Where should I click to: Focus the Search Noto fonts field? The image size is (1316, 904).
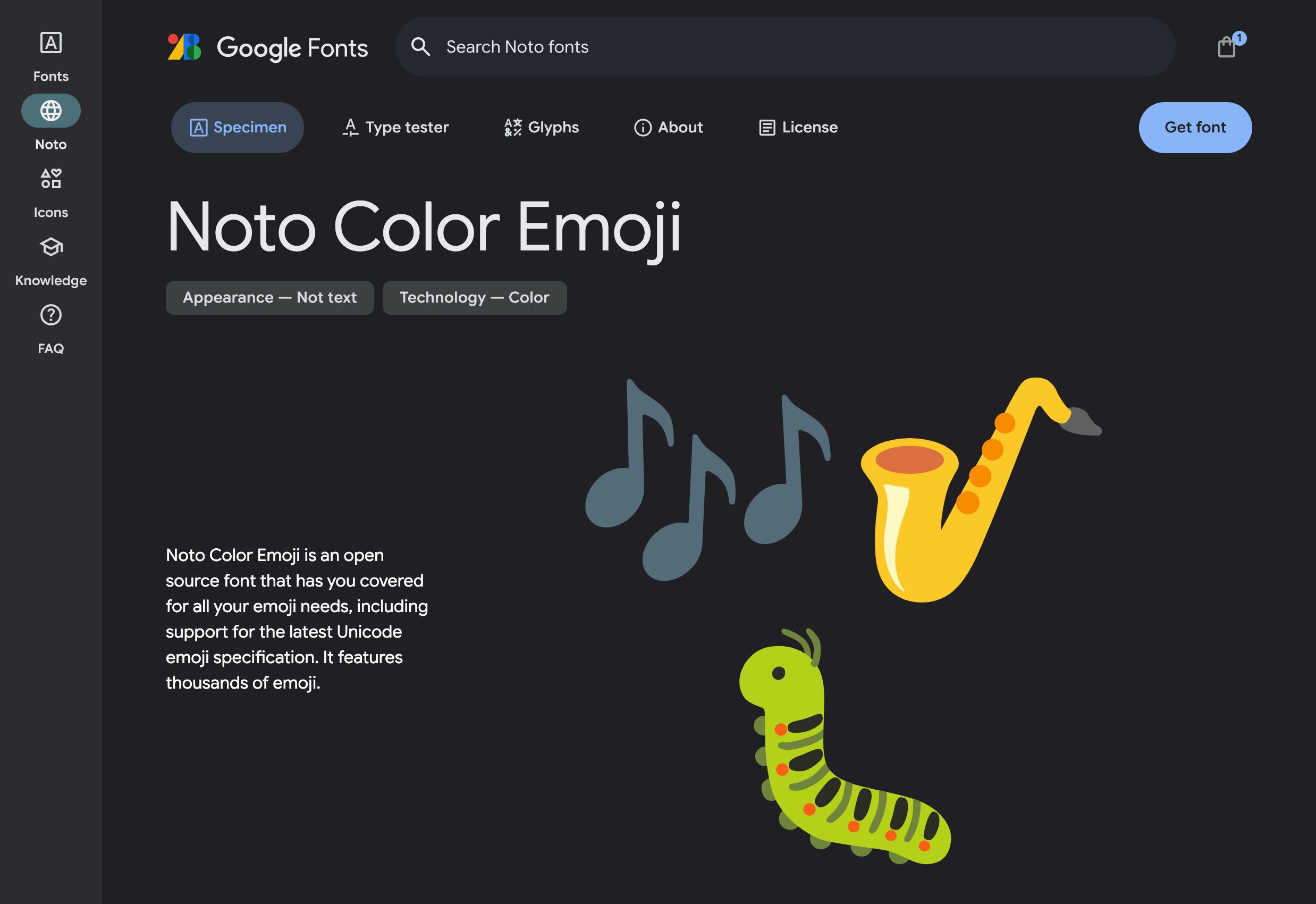tap(793, 47)
